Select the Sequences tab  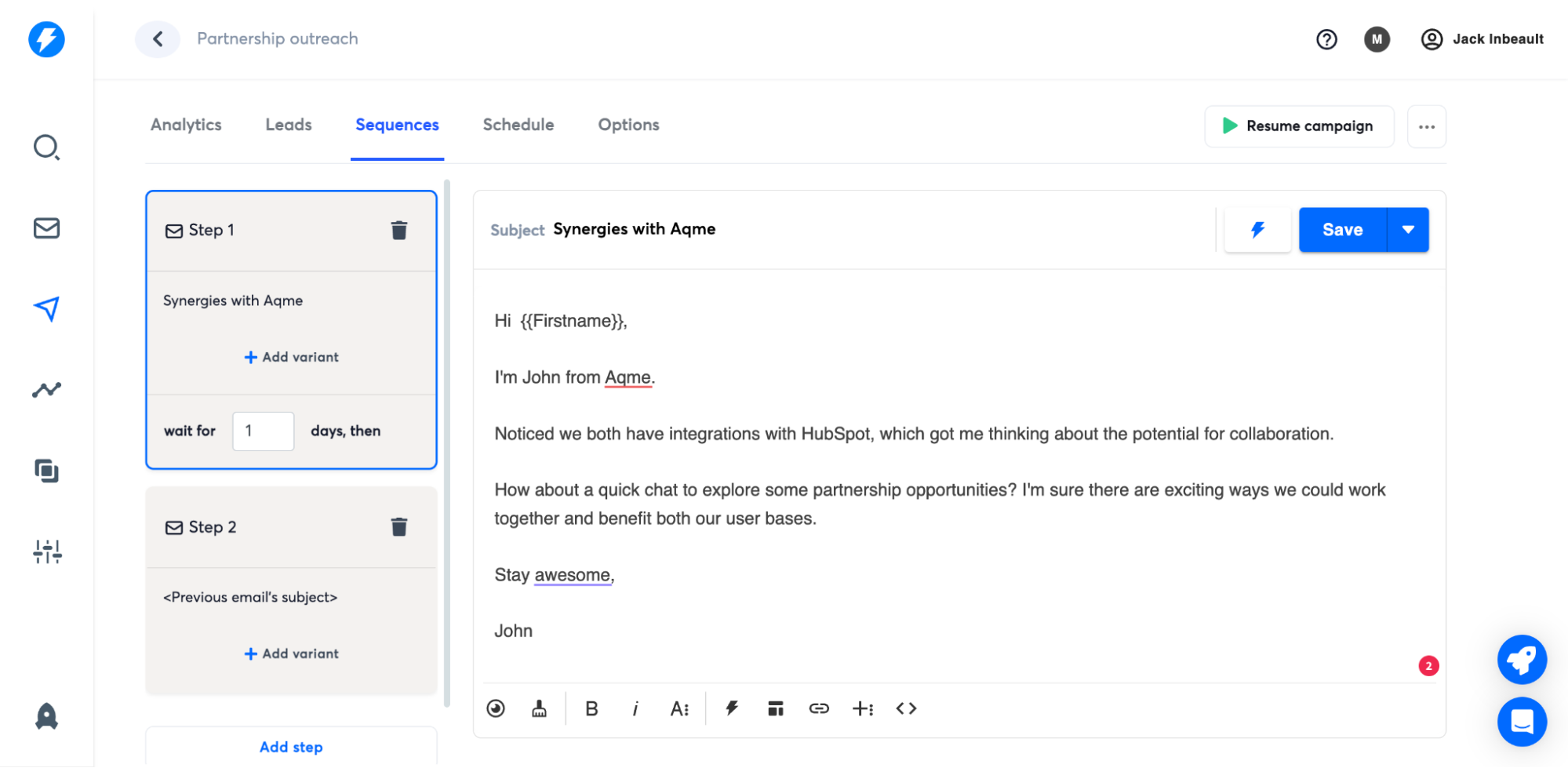point(397,125)
